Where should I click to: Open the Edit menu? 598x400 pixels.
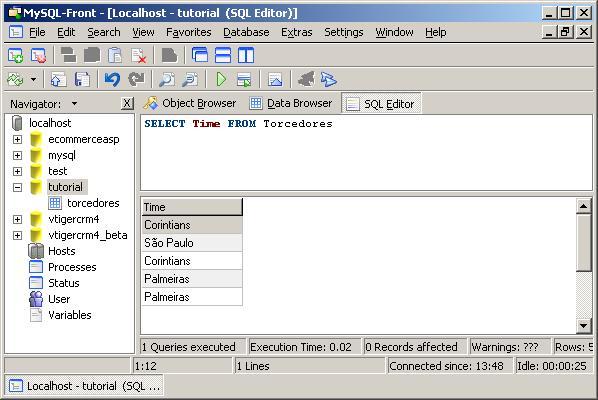click(66, 32)
